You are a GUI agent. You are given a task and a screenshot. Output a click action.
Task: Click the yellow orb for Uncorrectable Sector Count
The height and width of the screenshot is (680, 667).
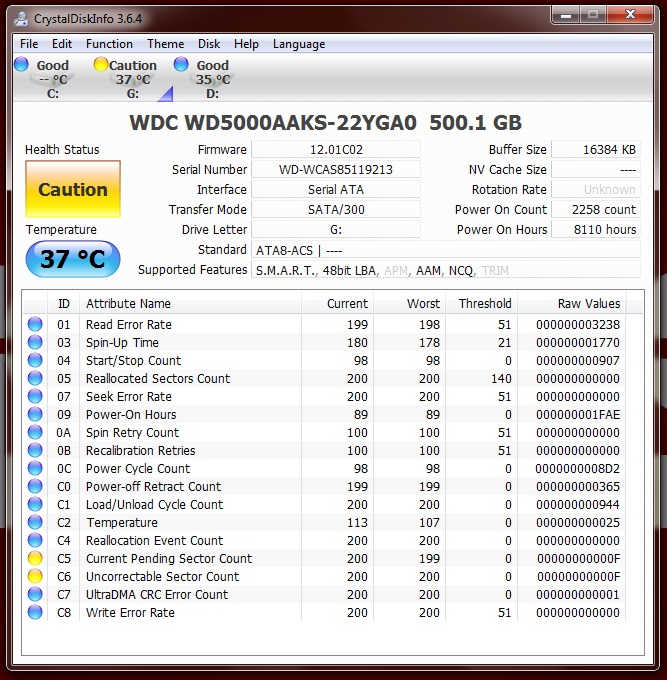pyautogui.click(x=35, y=576)
